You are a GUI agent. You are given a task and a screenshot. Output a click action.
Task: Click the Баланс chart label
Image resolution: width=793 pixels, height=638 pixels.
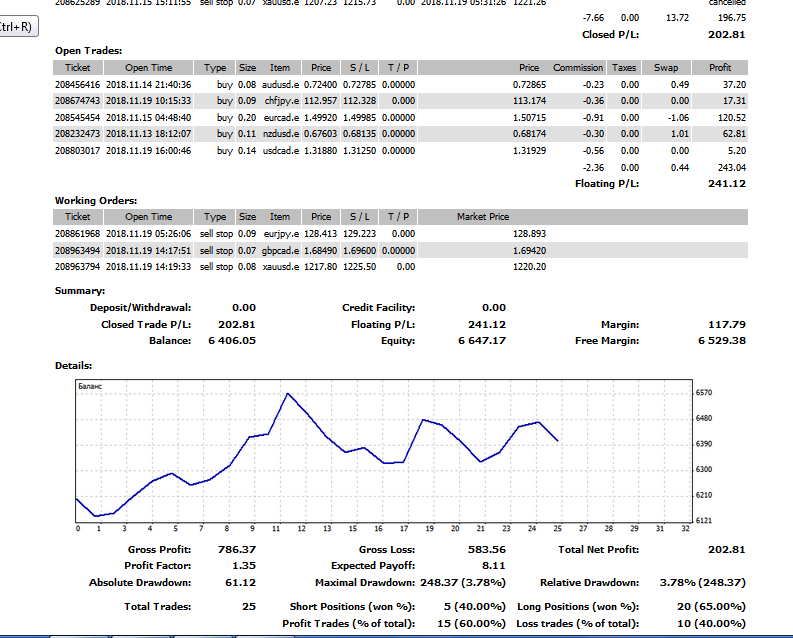pos(90,386)
